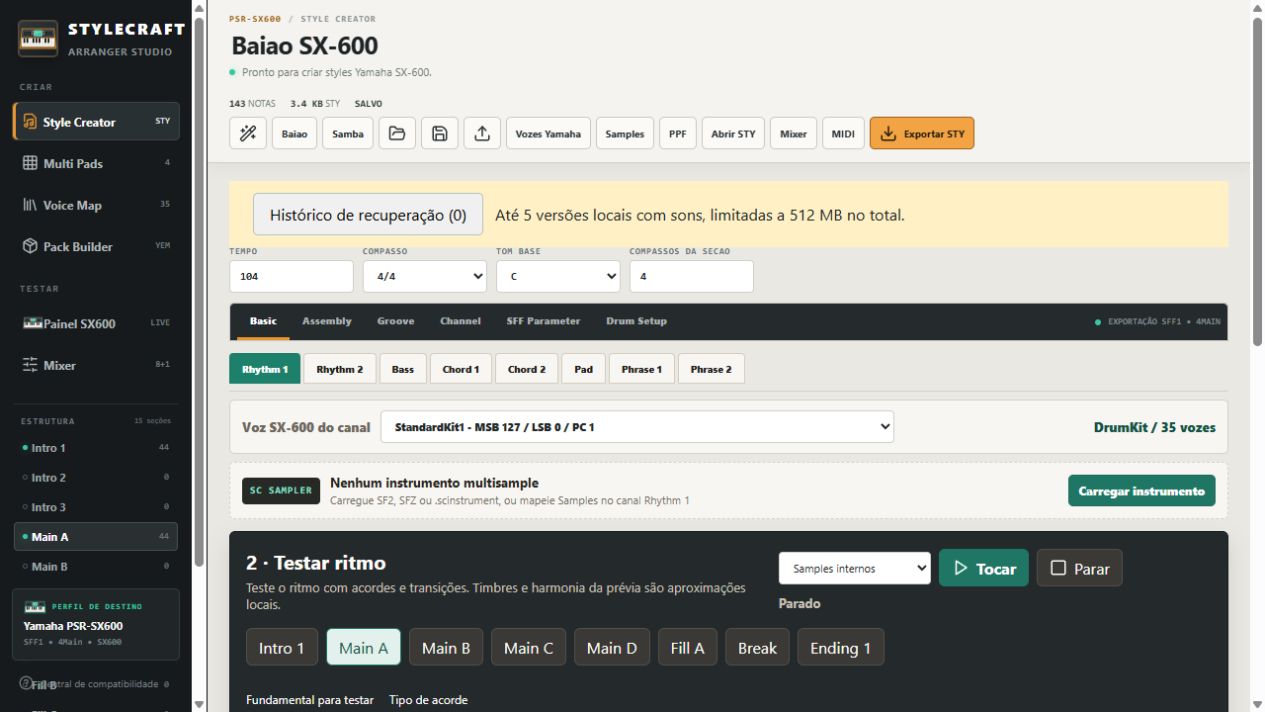The height and width of the screenshot is (712, 1265).
Task: Select Intro 1 in the Estrutura list
Action: [96, 448]
